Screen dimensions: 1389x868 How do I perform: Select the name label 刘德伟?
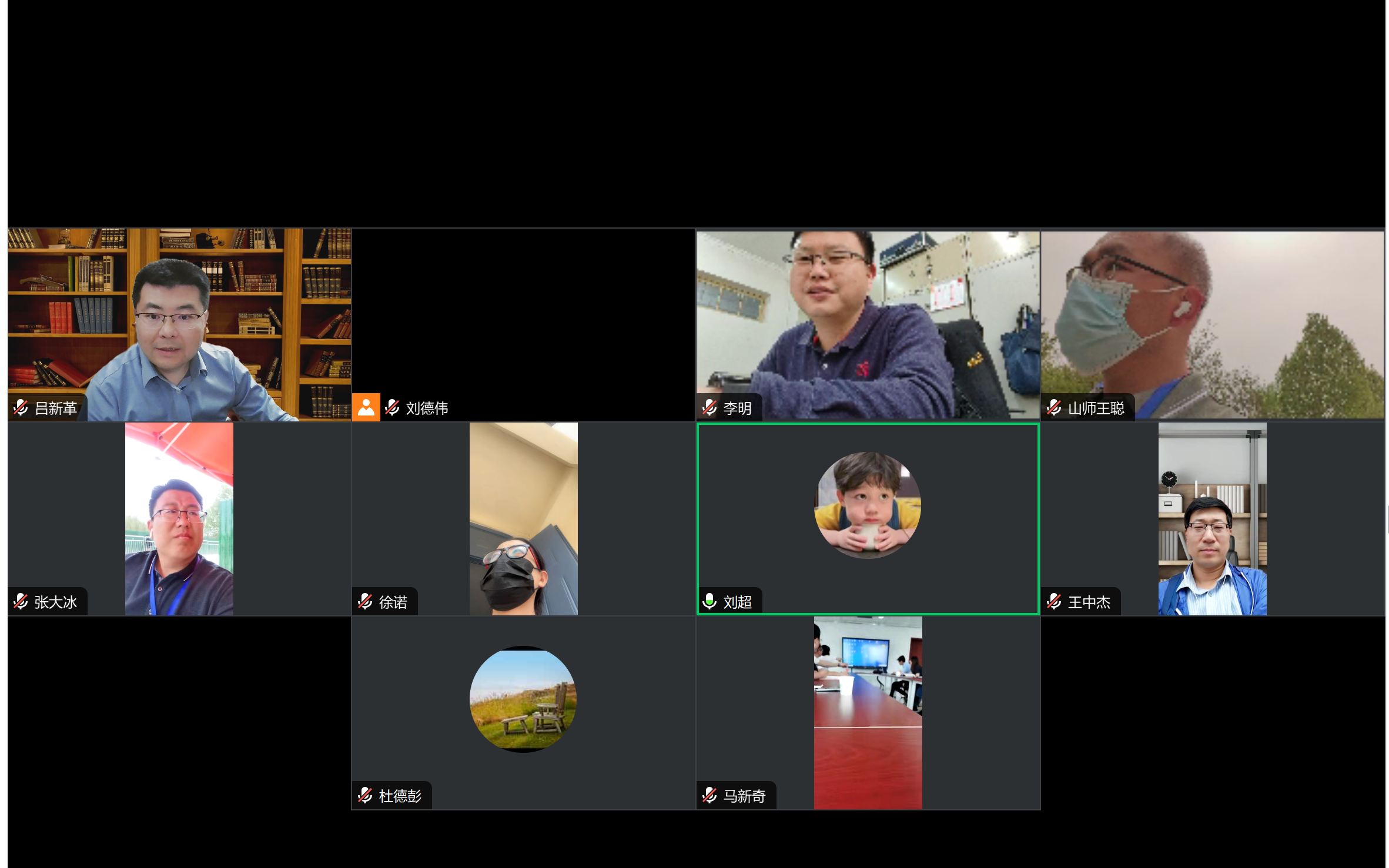427,408
